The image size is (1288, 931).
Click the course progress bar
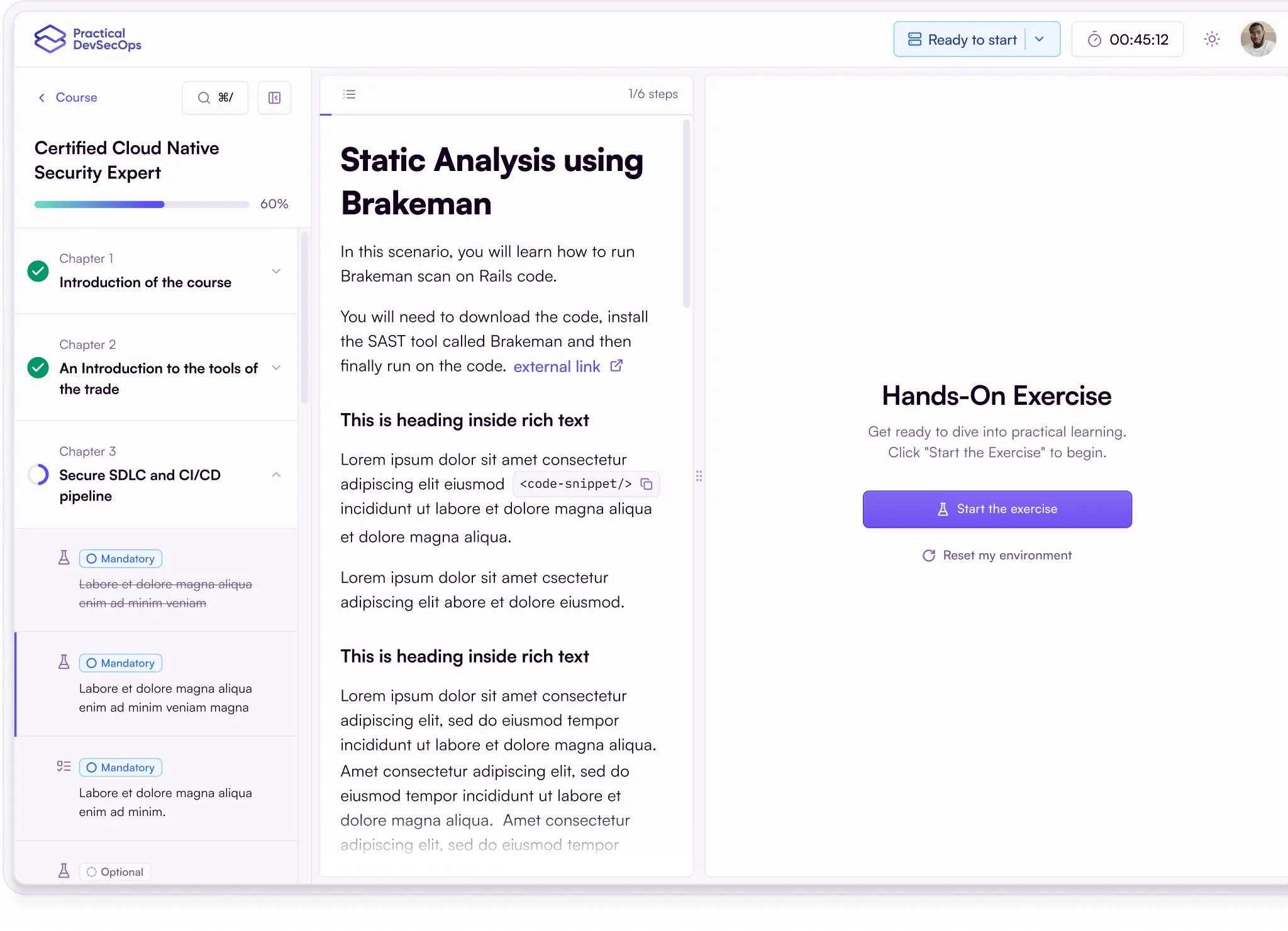142,204
